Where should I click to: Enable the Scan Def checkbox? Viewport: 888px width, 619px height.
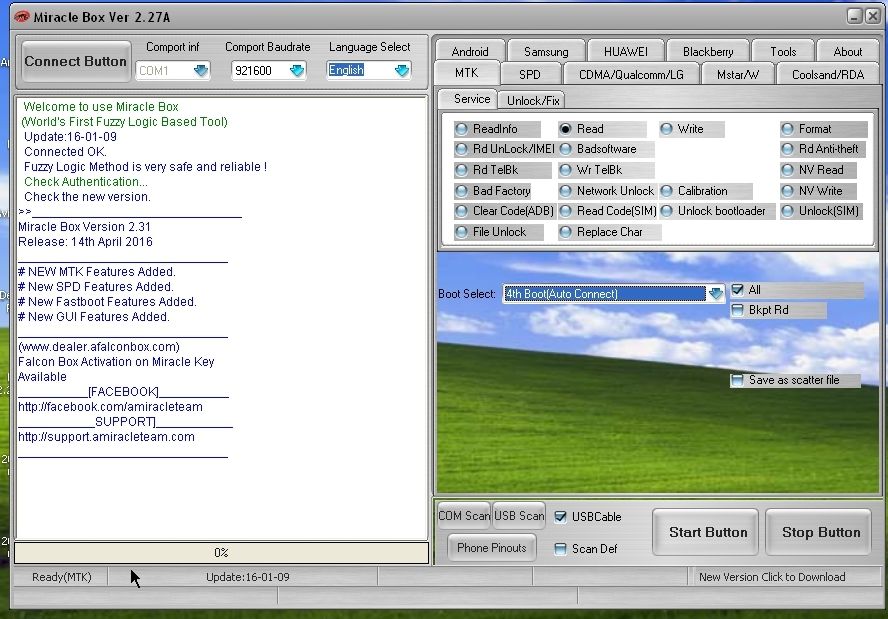click(560, 549)
